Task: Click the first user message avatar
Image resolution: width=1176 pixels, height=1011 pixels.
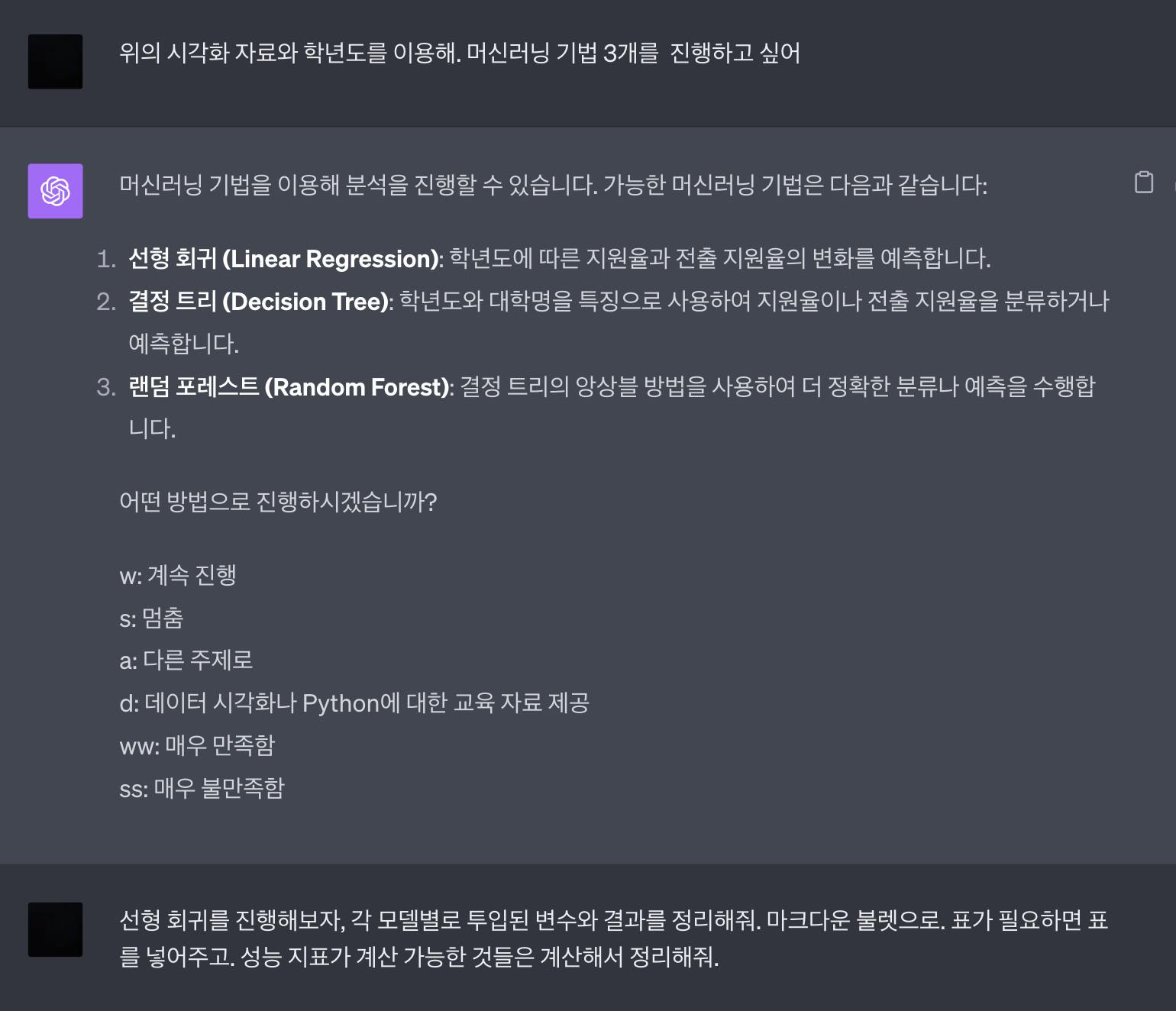Action: click(x=55, y=61)
